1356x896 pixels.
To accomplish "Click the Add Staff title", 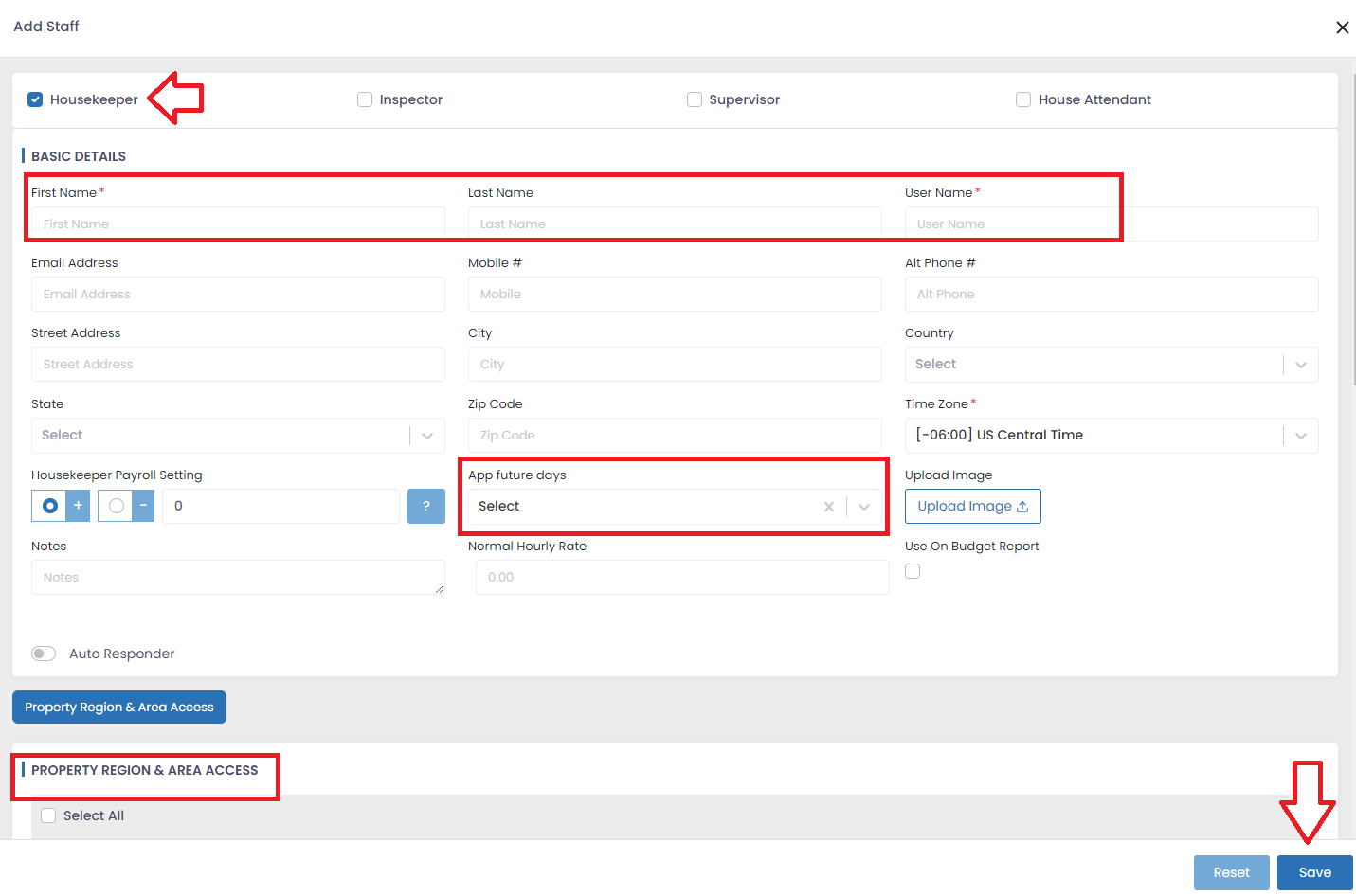I will tap(46, 27).
